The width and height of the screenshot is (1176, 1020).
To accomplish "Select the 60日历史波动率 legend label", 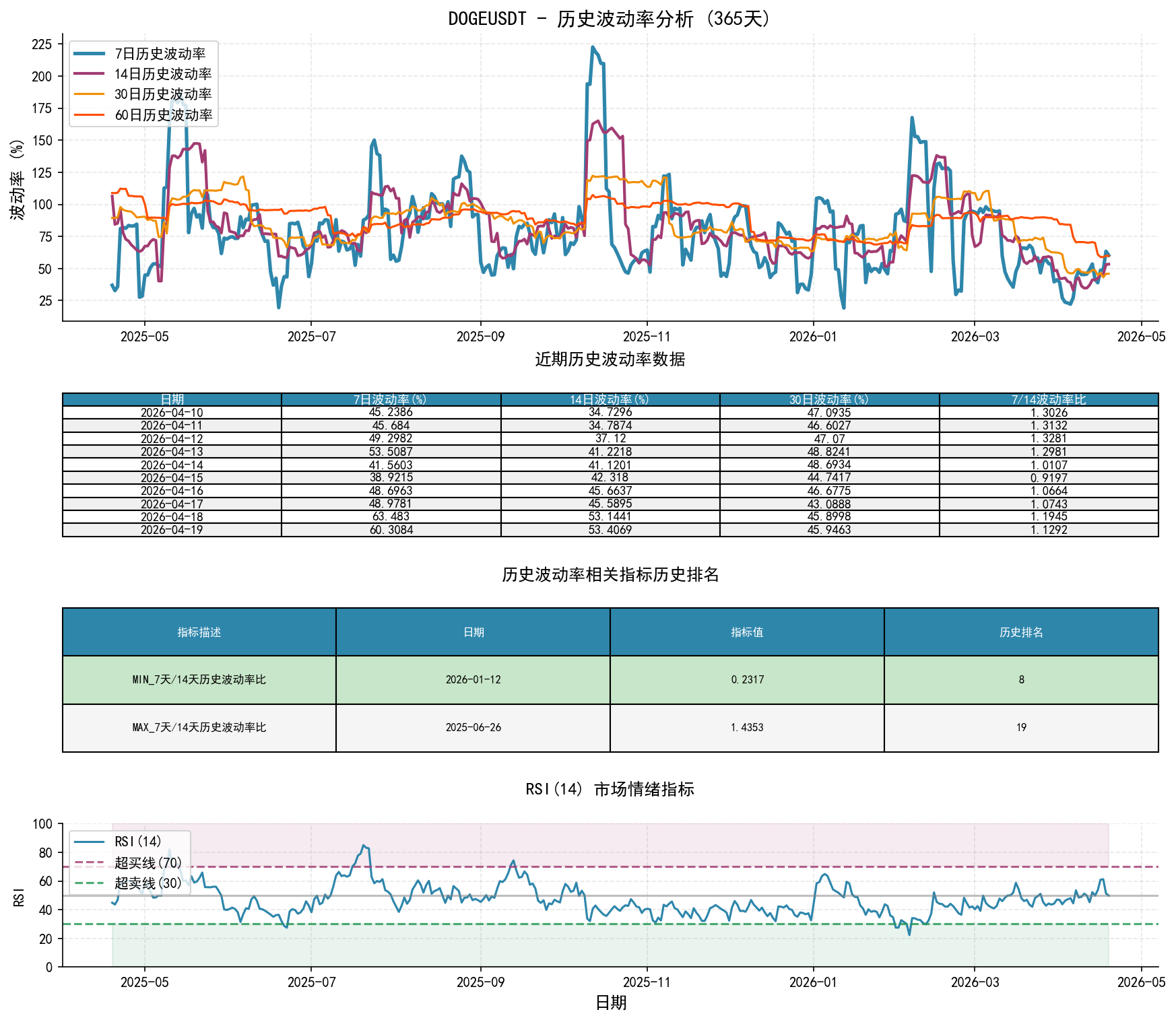I will coord(164,115).
